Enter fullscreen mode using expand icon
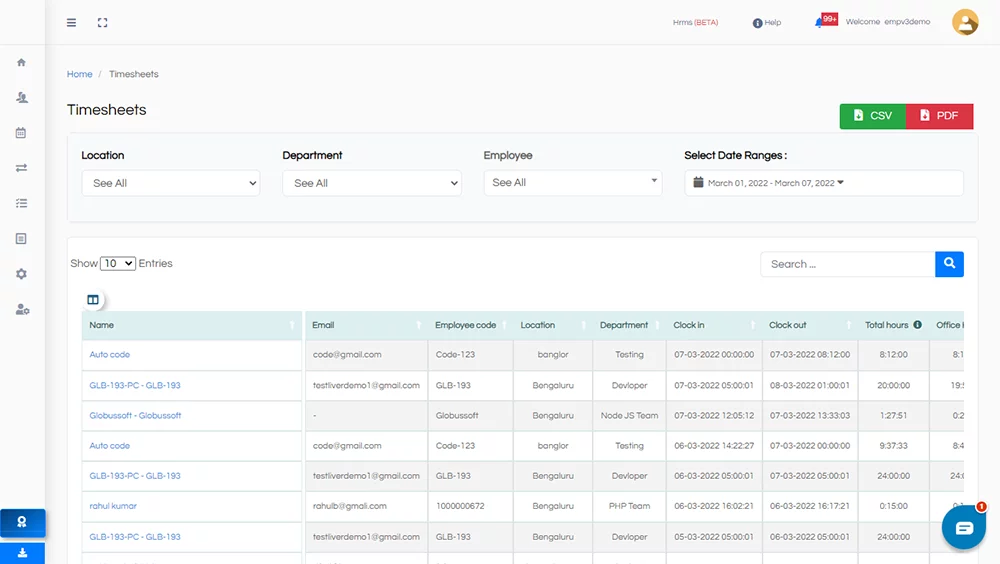The width and height of the screenshot is (1000, 564). click(x=103, y=23)
